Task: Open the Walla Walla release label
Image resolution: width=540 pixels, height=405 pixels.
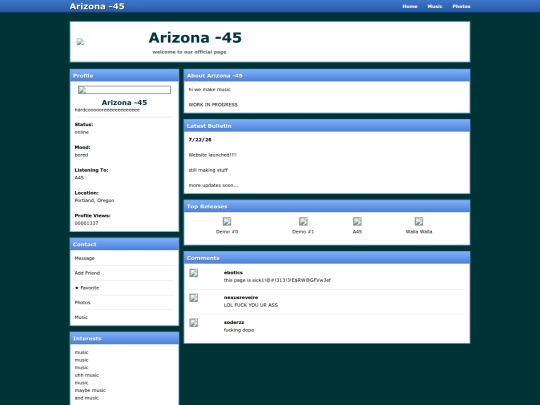Action: point(419,232)
